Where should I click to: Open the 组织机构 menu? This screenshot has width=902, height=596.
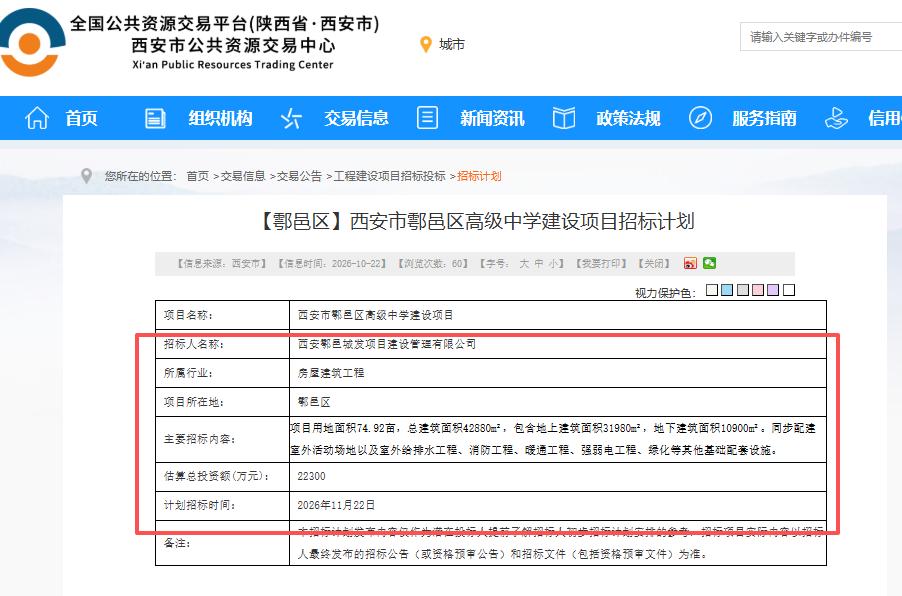(x=220, y=119)
